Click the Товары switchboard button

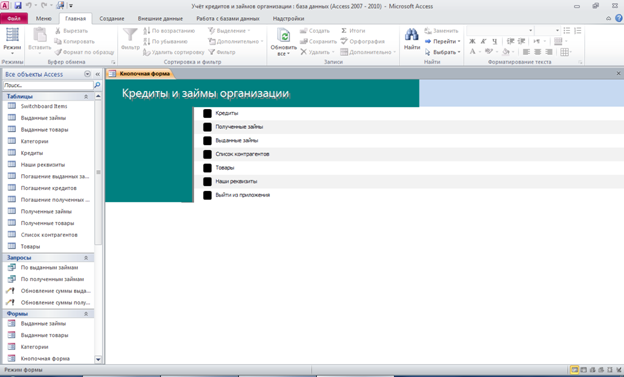(207, 168)
